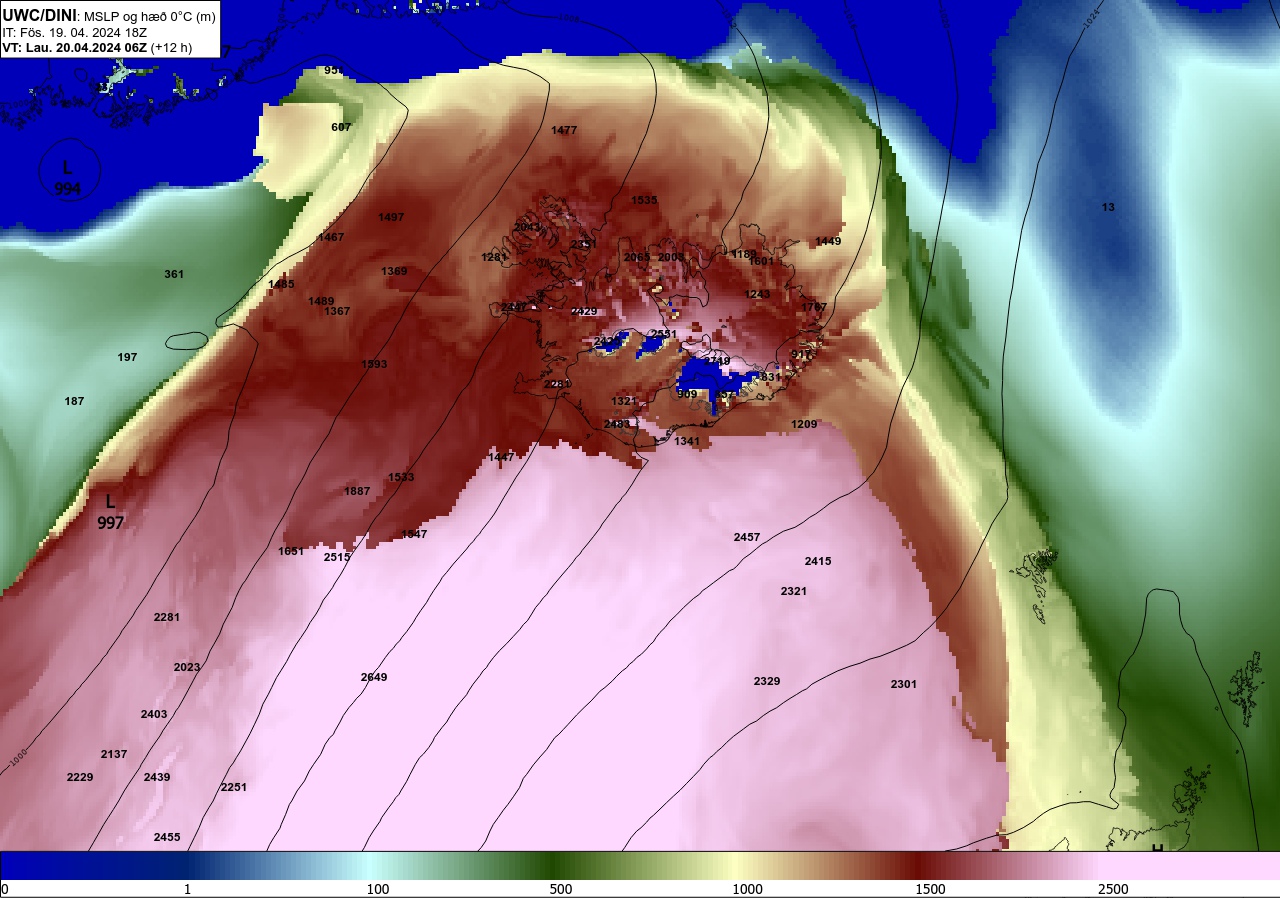Click the 2329 height value
The width and height of the screenshot is (1280, 898).
pos(767,681)
